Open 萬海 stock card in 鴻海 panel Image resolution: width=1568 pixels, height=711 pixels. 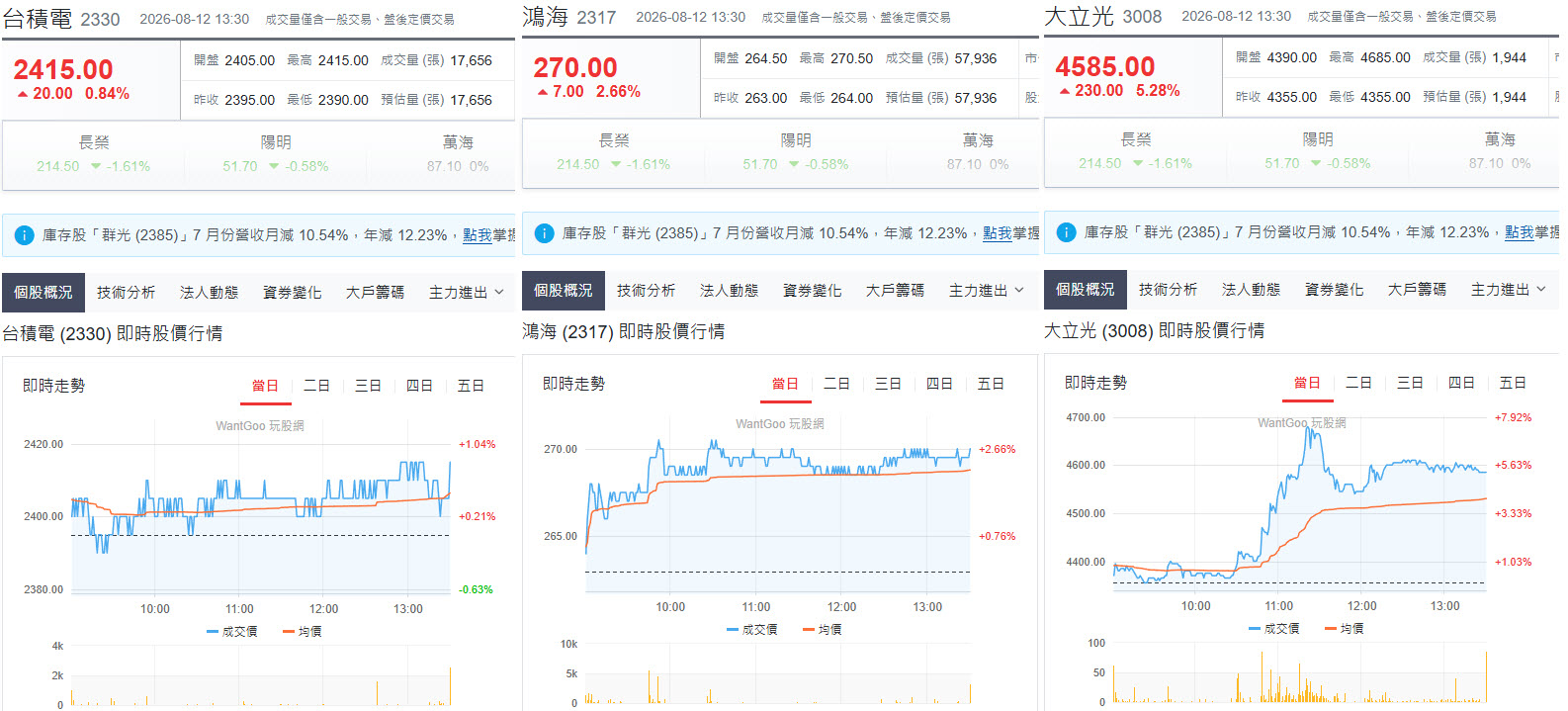point(978,152)
